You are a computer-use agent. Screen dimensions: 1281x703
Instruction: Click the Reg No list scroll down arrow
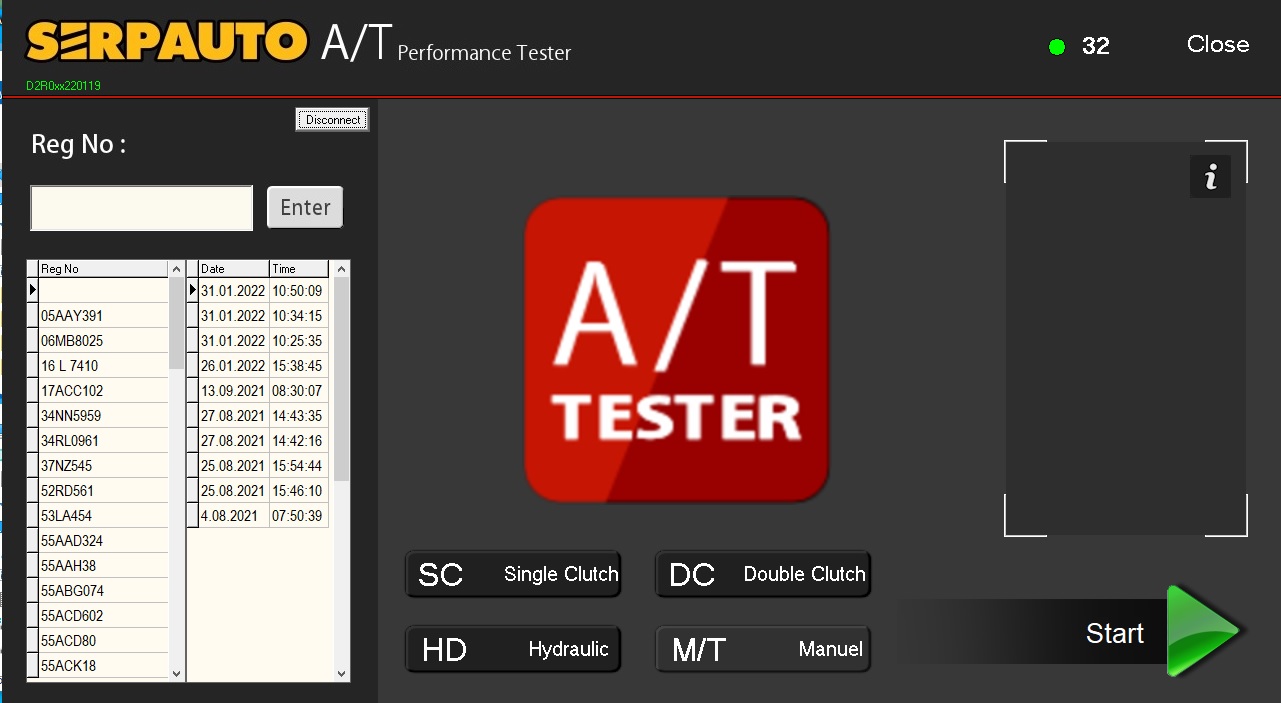[x=177, y=674]
